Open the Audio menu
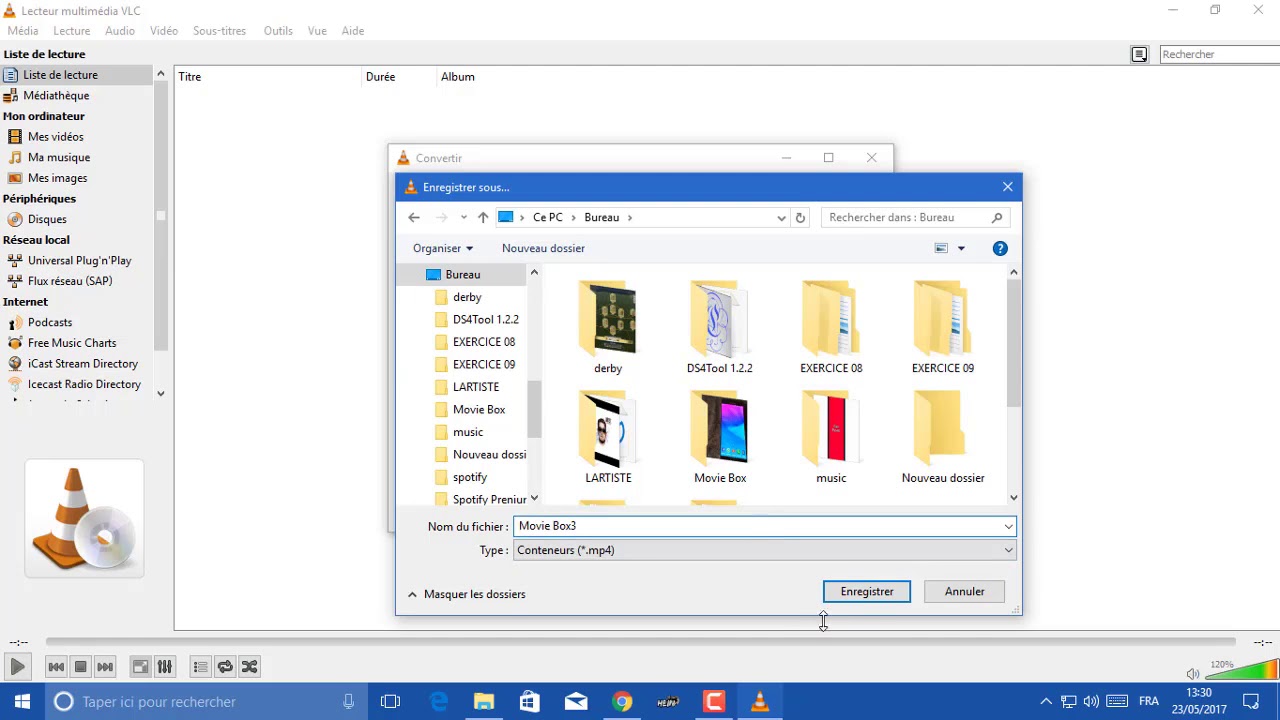 click(x=120, y=31)
